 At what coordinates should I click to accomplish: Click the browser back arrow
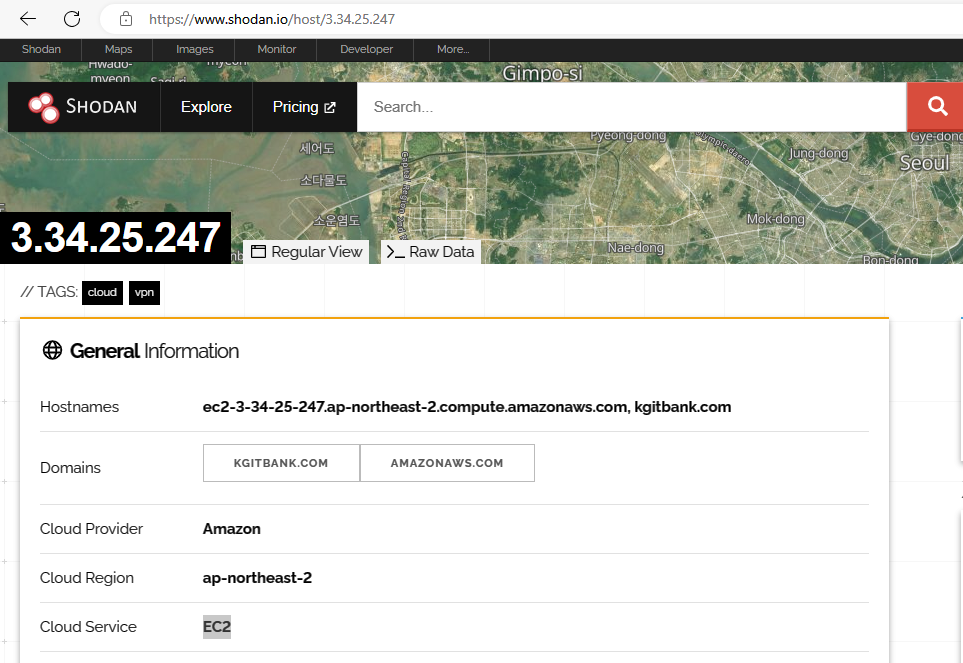[x=28, y=19]
